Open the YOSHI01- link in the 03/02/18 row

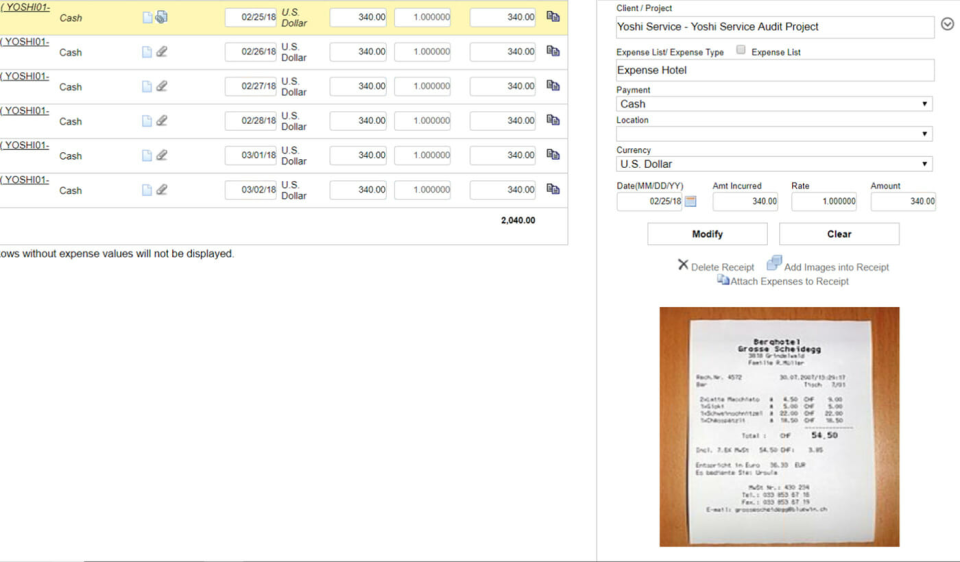click(x=25, y=179)
